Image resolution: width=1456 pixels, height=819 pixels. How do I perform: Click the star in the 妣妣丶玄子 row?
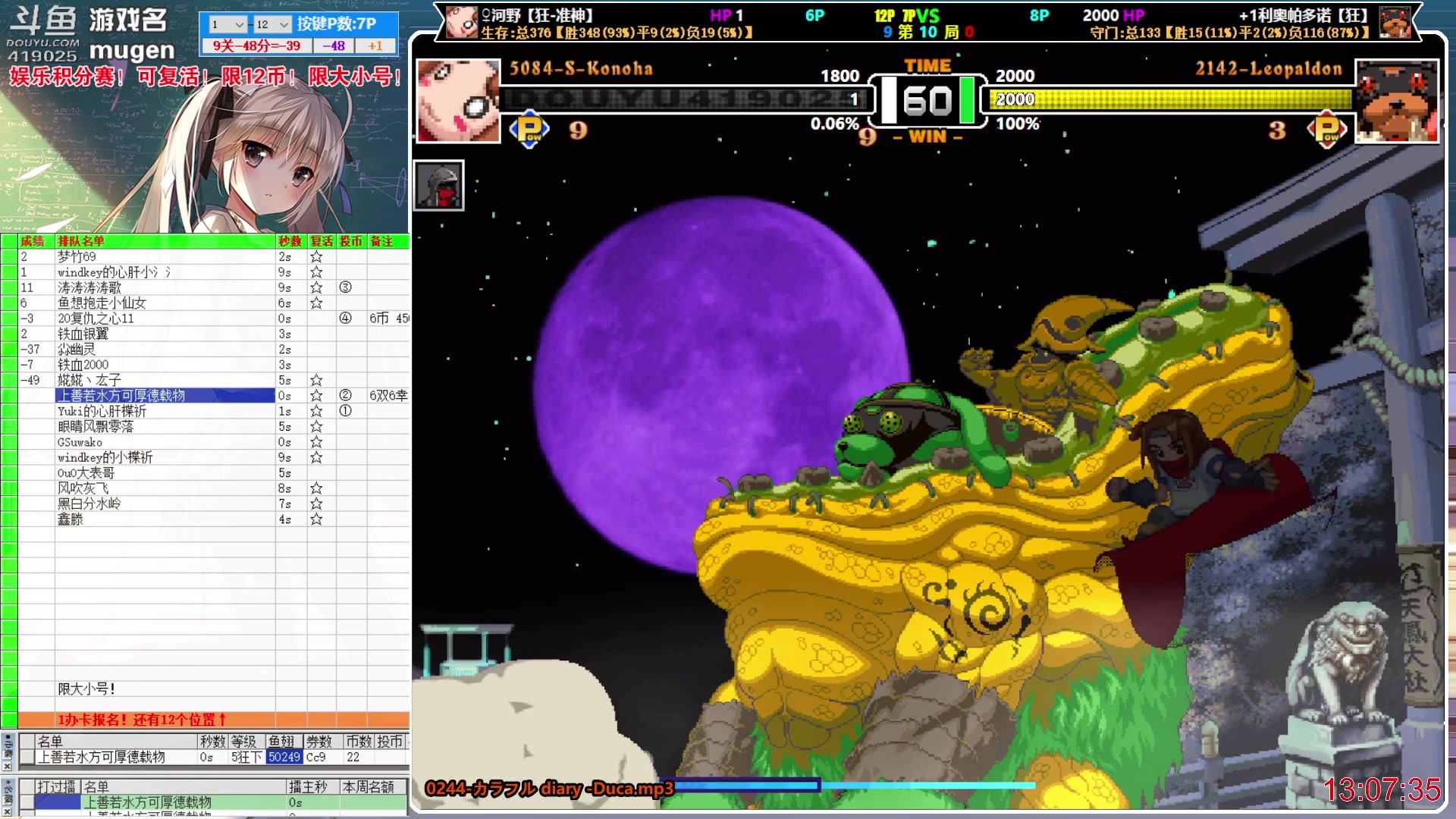pyautogui.click(x=316, y=381)
